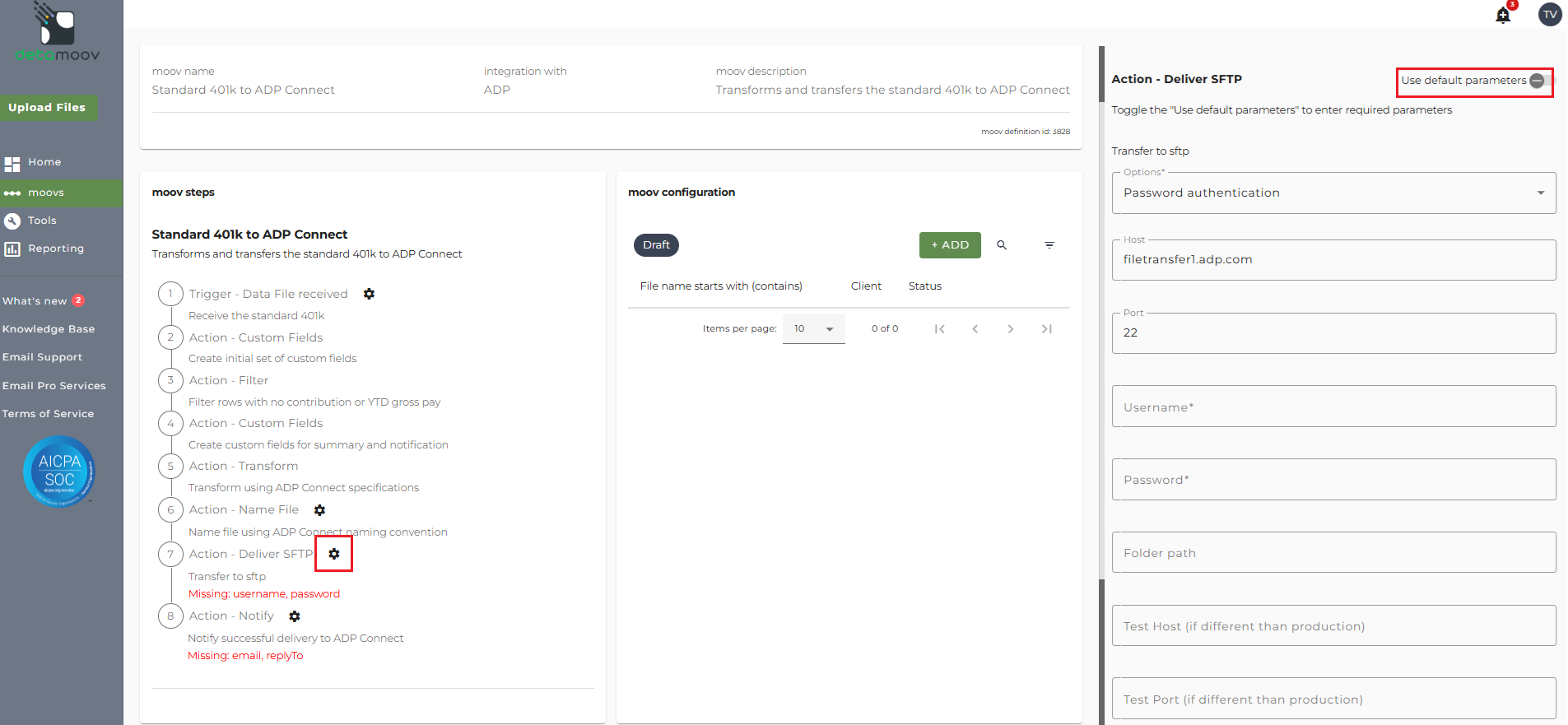Open Reporting in sidebar

[56, 249]
